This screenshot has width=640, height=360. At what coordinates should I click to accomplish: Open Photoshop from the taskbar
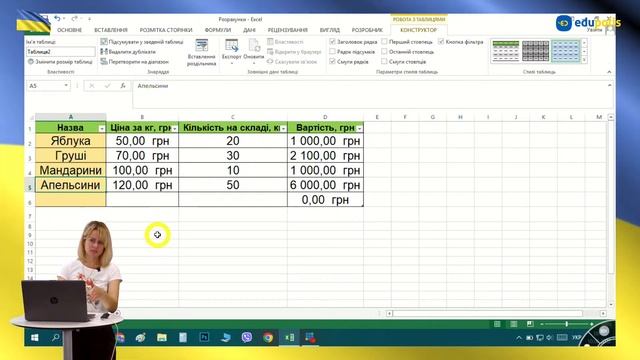coord(204,338)
